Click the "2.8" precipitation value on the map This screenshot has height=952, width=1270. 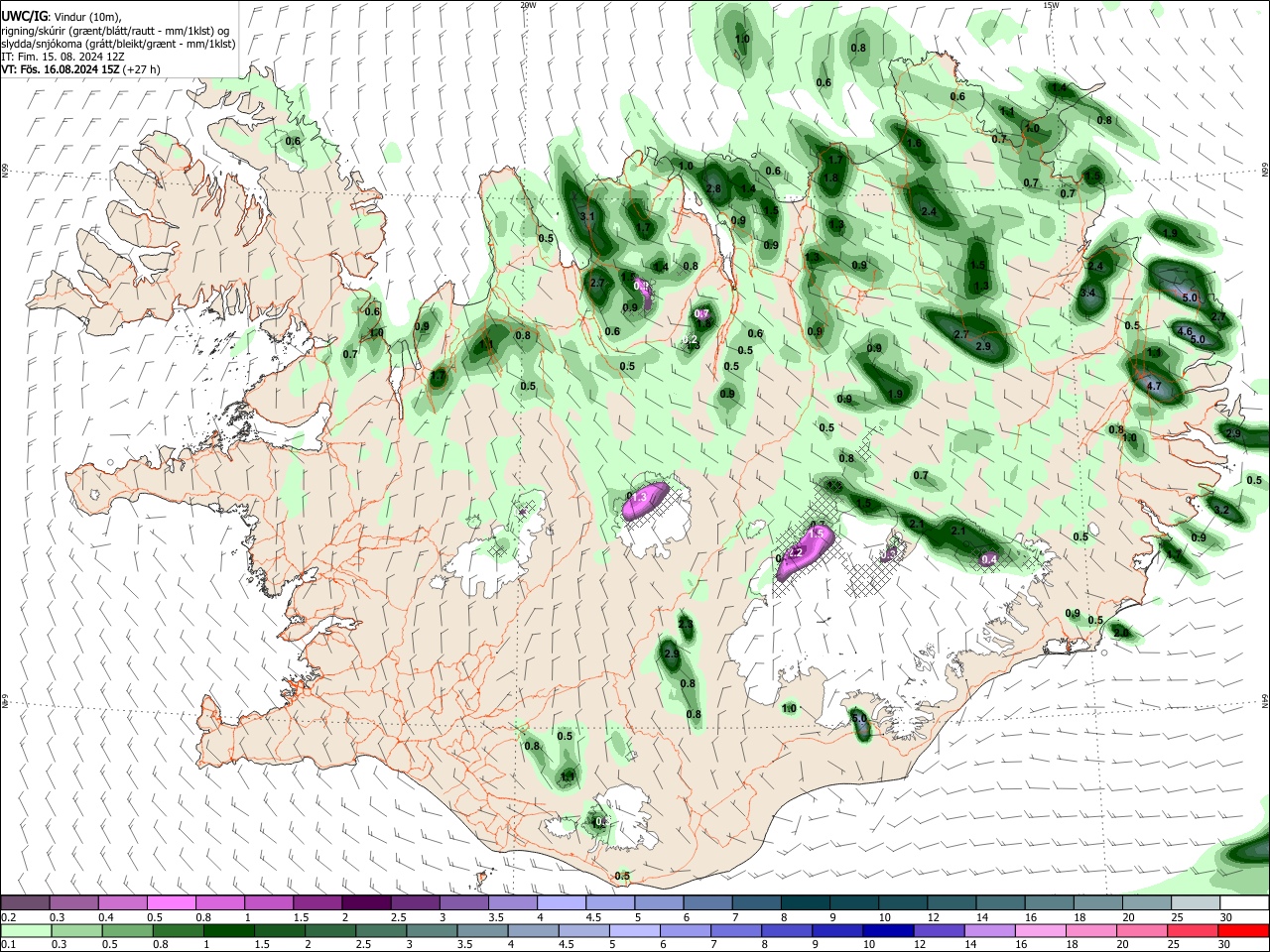point(712,188)
